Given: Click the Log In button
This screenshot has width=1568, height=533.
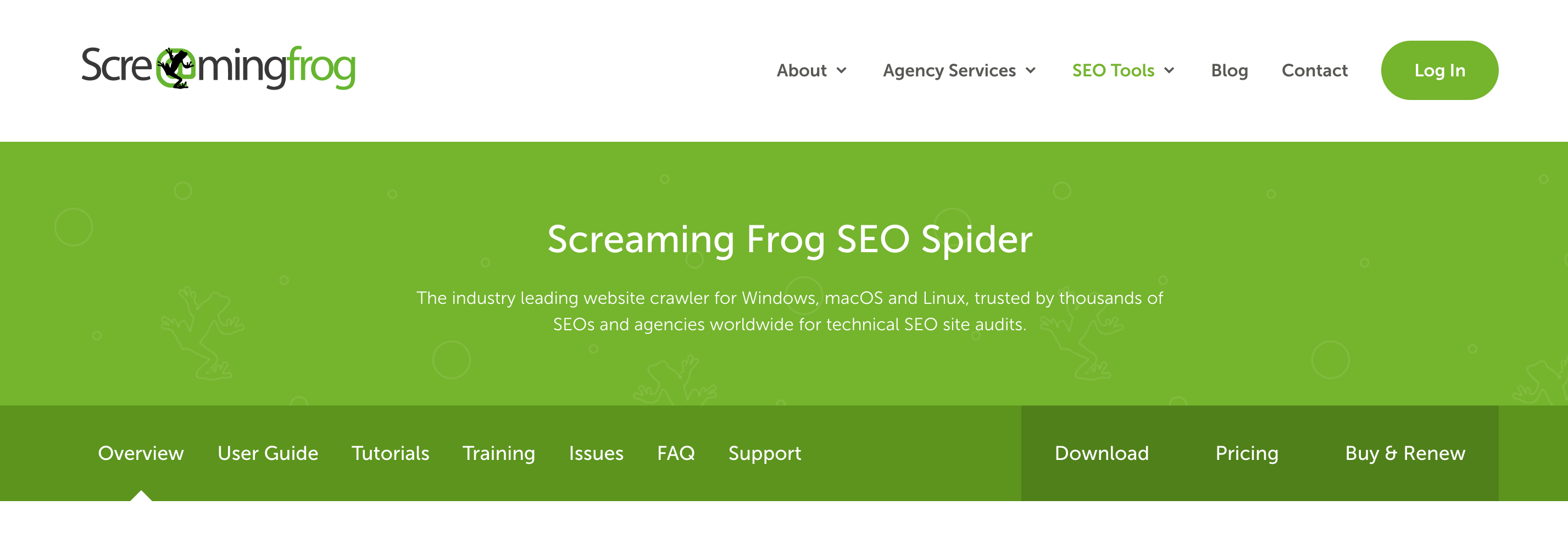Looking at the screenshot, I should coord(1439,70).
